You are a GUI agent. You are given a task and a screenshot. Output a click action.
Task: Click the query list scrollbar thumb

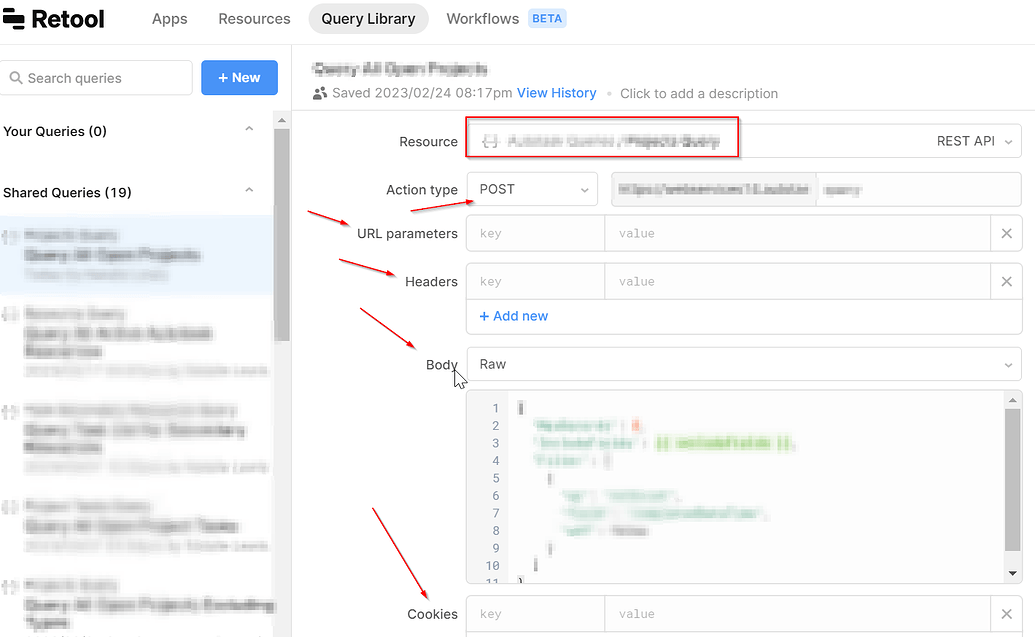[x=282, y=235]
